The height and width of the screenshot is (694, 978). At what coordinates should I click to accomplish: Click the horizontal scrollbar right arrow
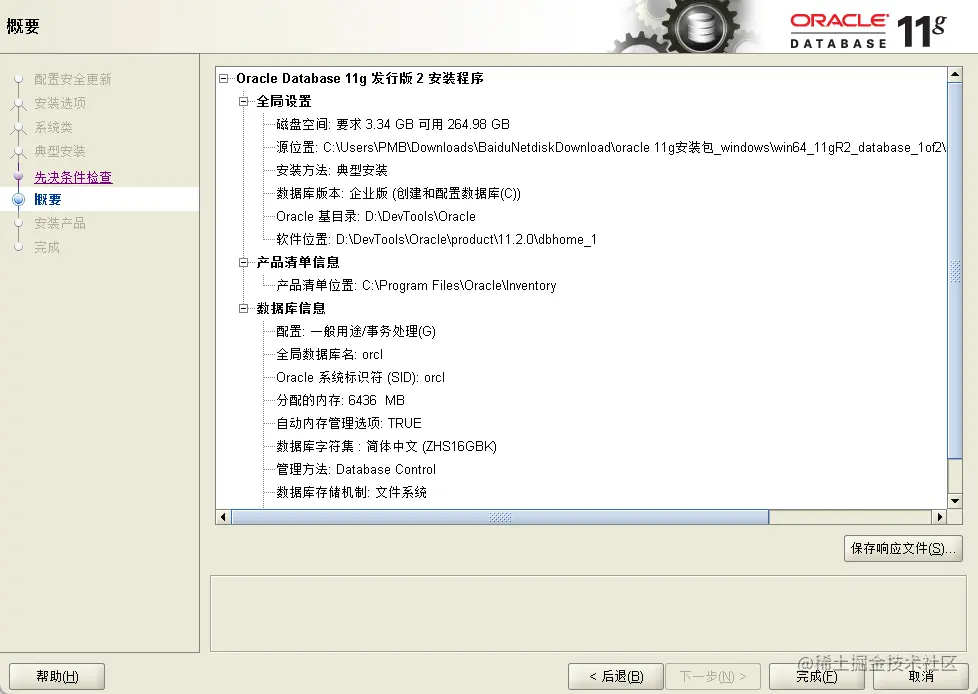(x=940, y=517)
